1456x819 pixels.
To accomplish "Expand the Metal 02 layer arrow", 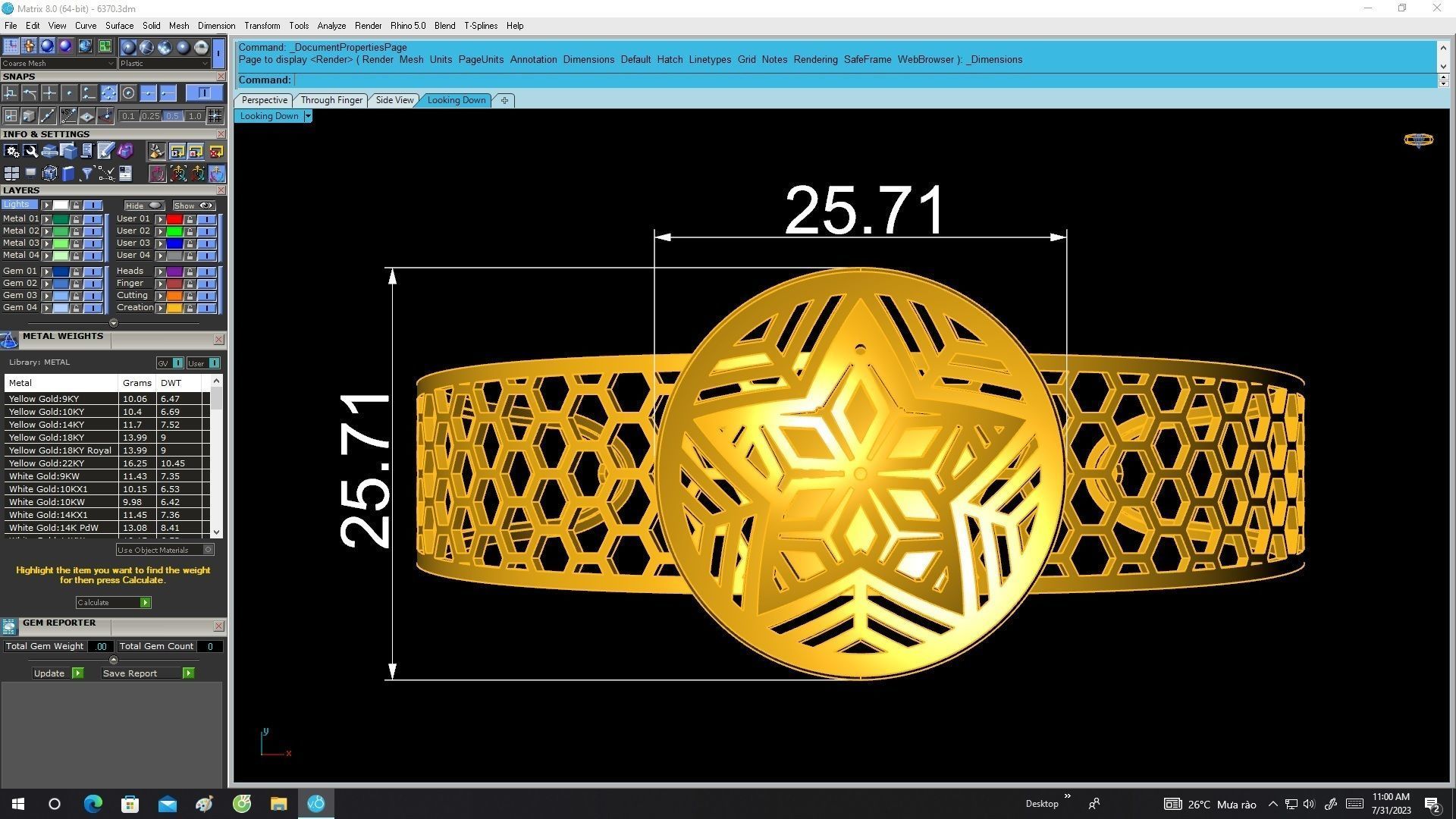I will point(47,231).
